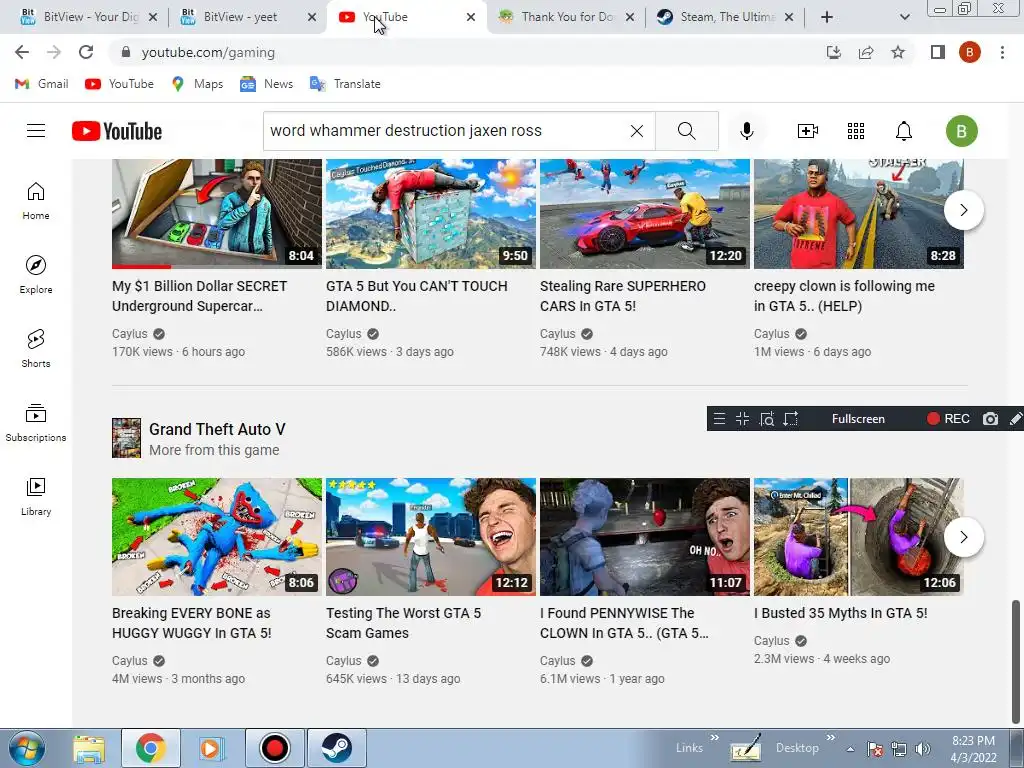Open Windows Explorer from the taskbar

coord(89,748)
